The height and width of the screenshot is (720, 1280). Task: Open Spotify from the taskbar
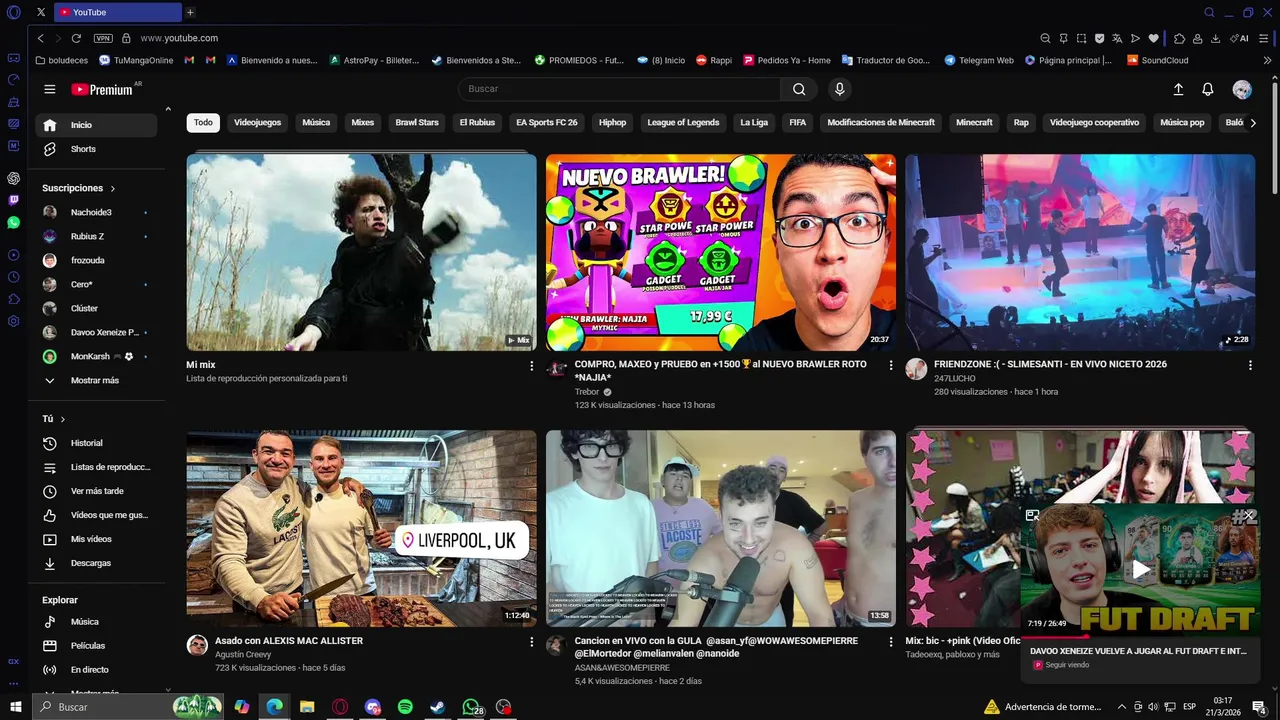[x=405, y=707]
